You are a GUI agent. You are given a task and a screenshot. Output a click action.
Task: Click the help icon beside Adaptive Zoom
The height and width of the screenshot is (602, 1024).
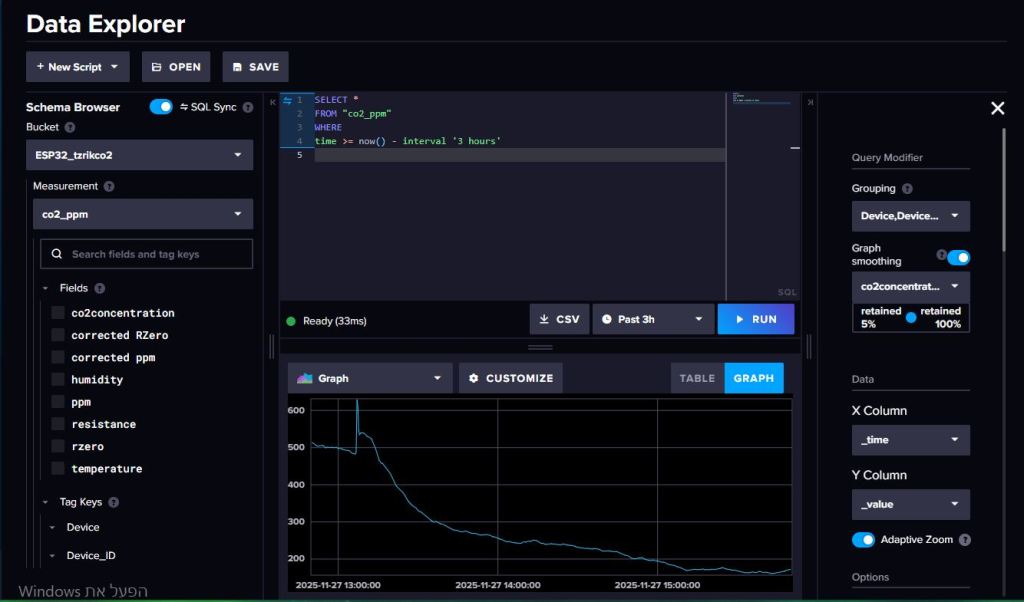click(x=964, y=540)
